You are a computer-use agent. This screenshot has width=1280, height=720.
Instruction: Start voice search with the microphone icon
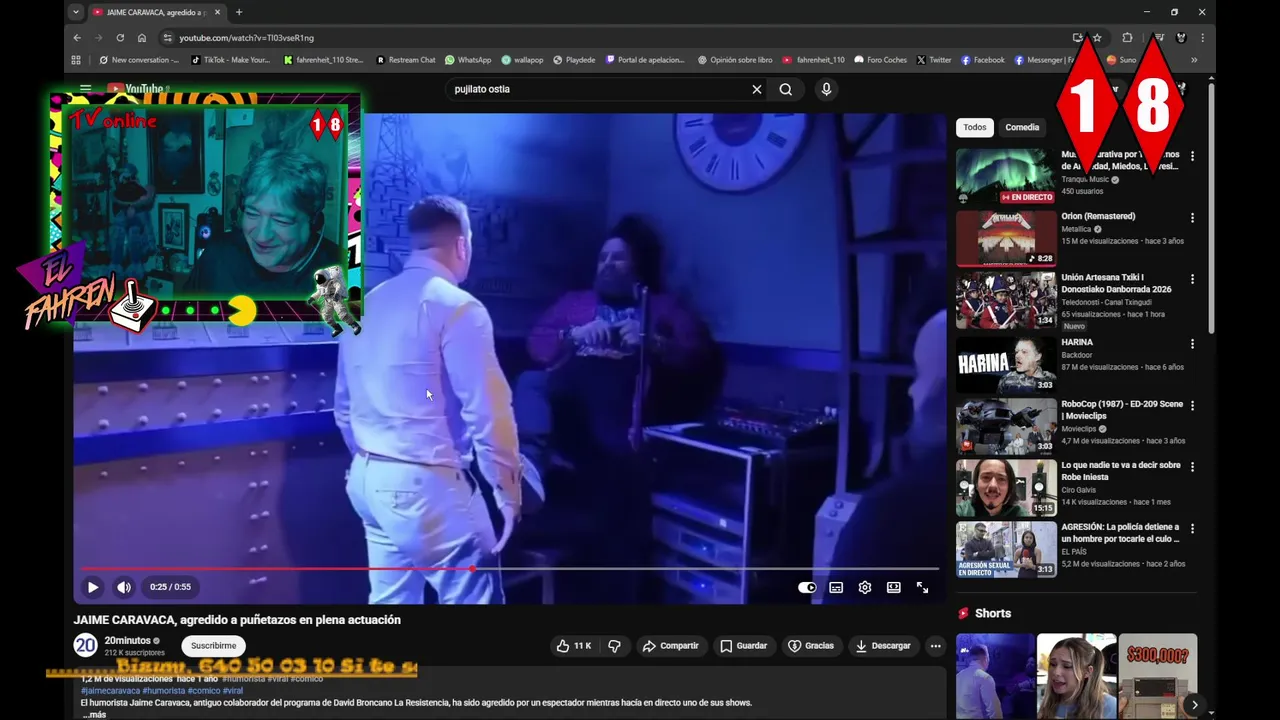tap(826, 89)
